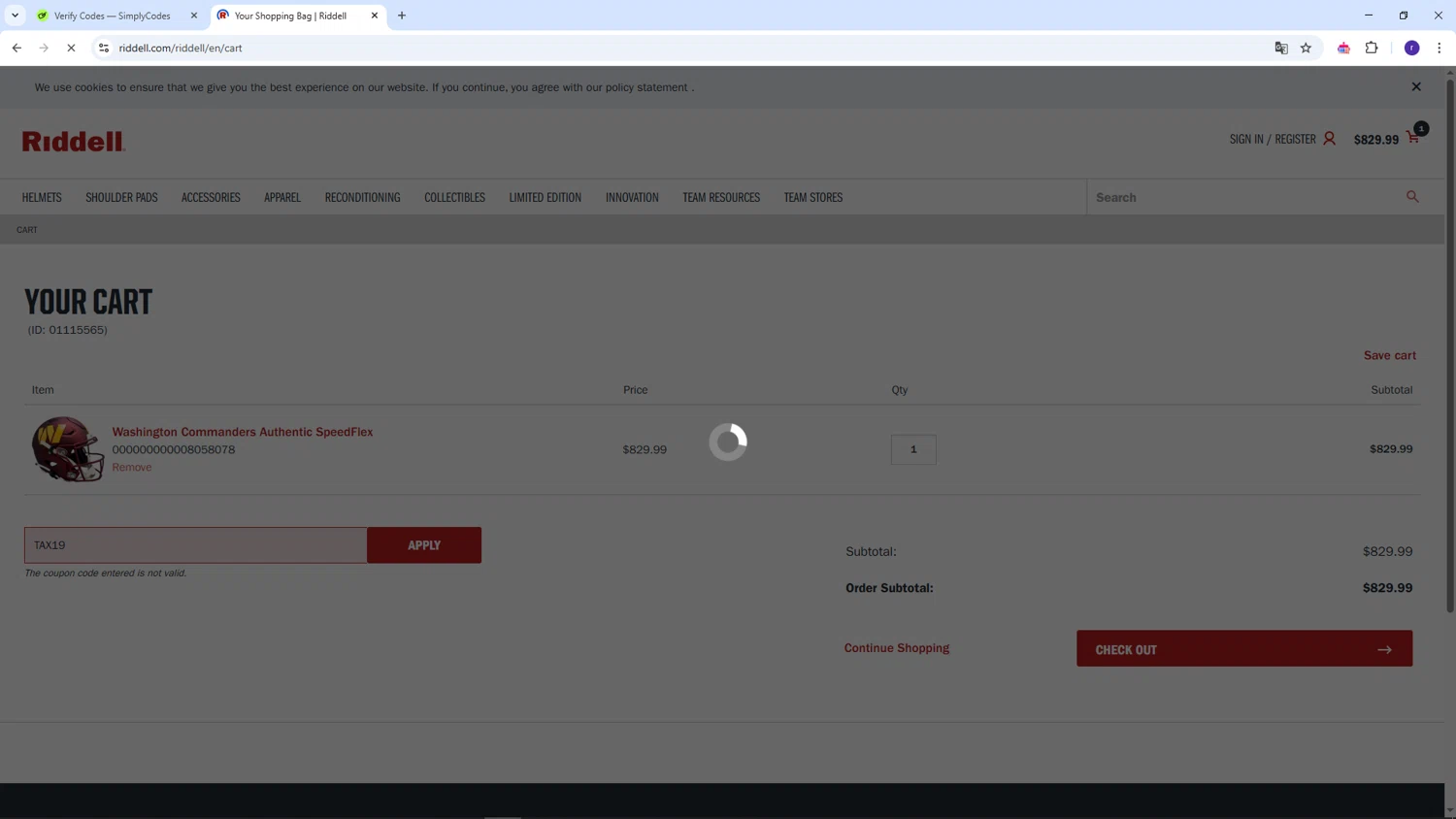Click the Save cart link
Image resolution: width=1456 pixels, height=819 pixels.
coord(1389,355)
